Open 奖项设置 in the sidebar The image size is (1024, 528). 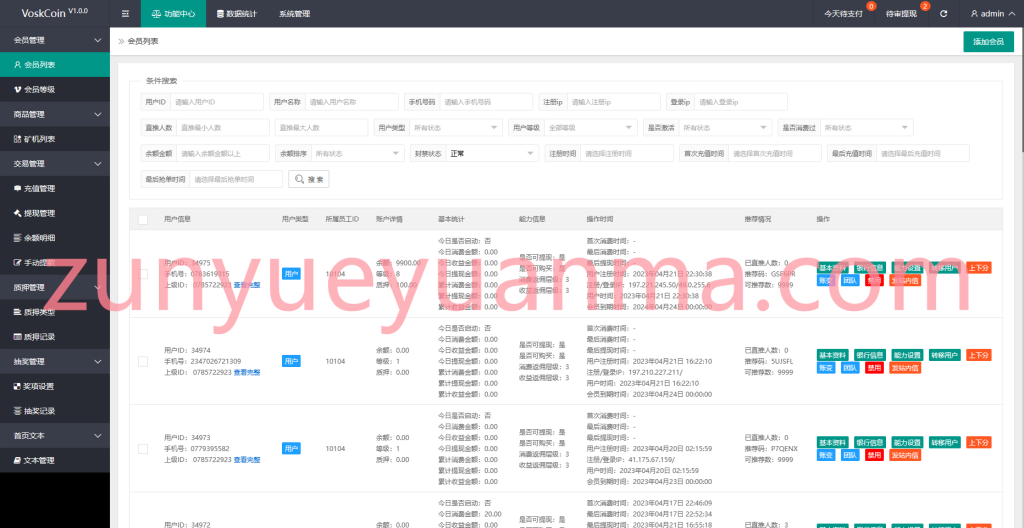coord(55,386)
